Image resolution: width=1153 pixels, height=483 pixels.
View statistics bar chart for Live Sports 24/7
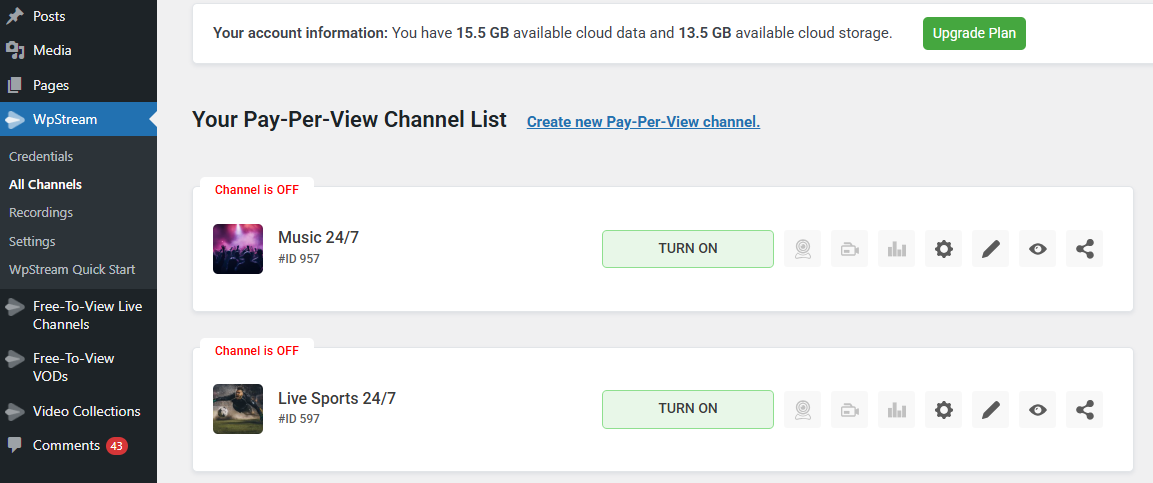(x=896, y=409)
